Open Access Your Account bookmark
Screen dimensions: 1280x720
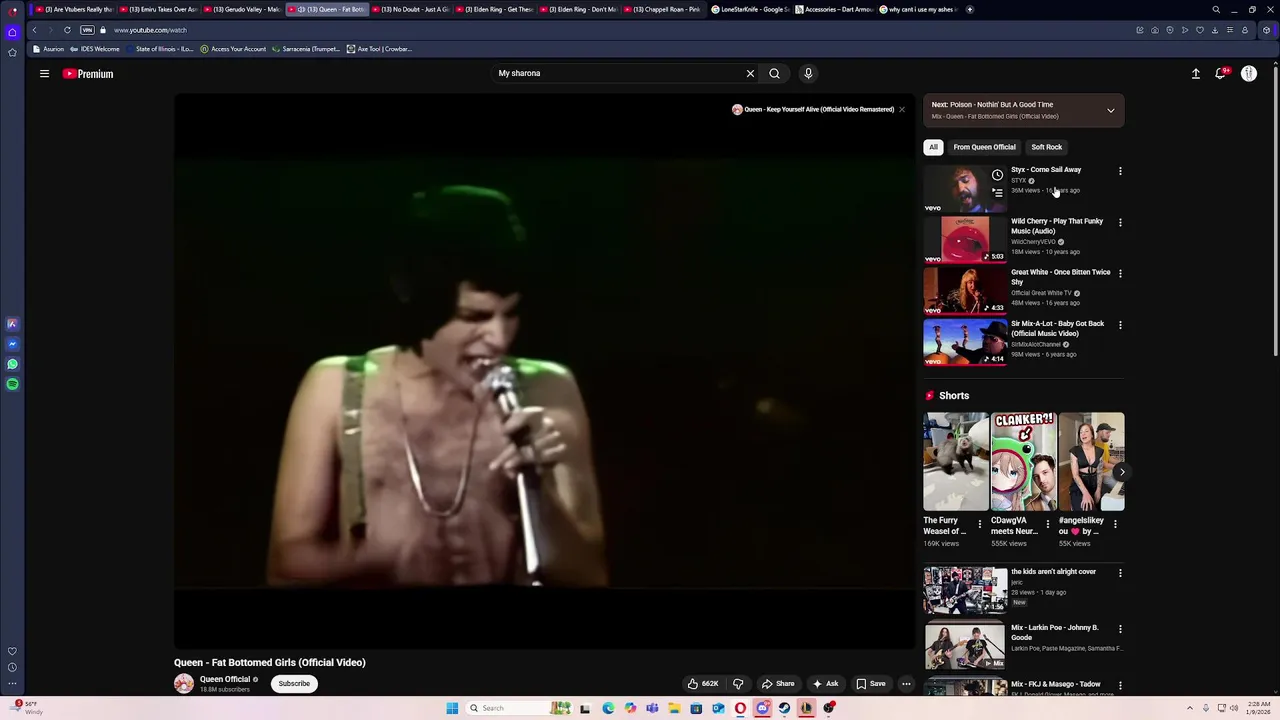tap(232, 49)
